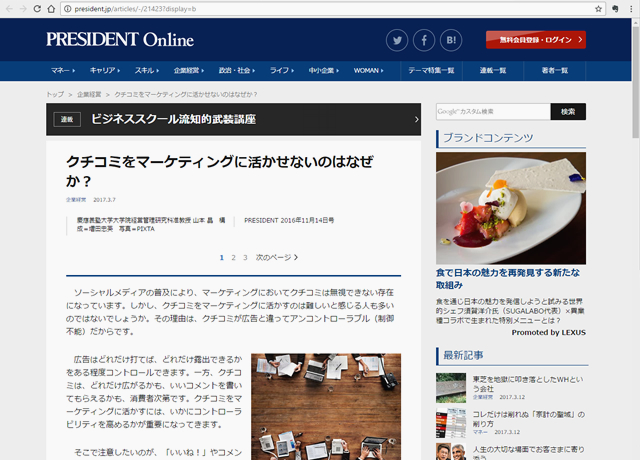Screen dimensions: 640x460
Task: Click the Google custom search input field
Action: click(492, 111)
